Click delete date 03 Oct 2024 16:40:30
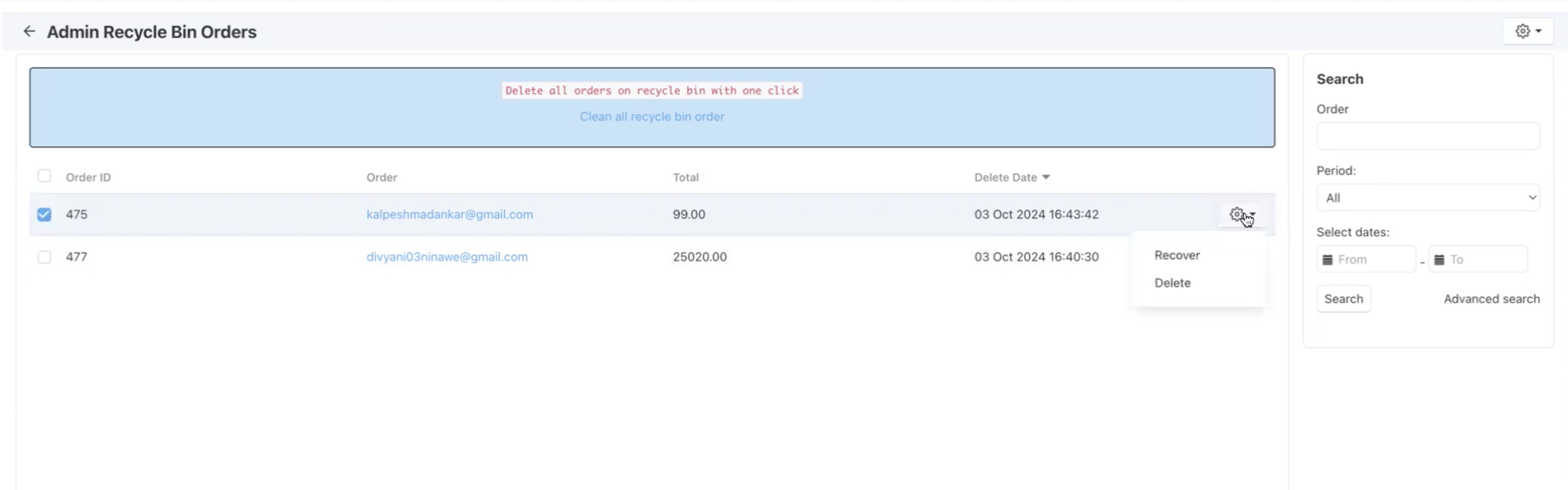Viewport: 1568px width, 490px height. click(1036, 257)
